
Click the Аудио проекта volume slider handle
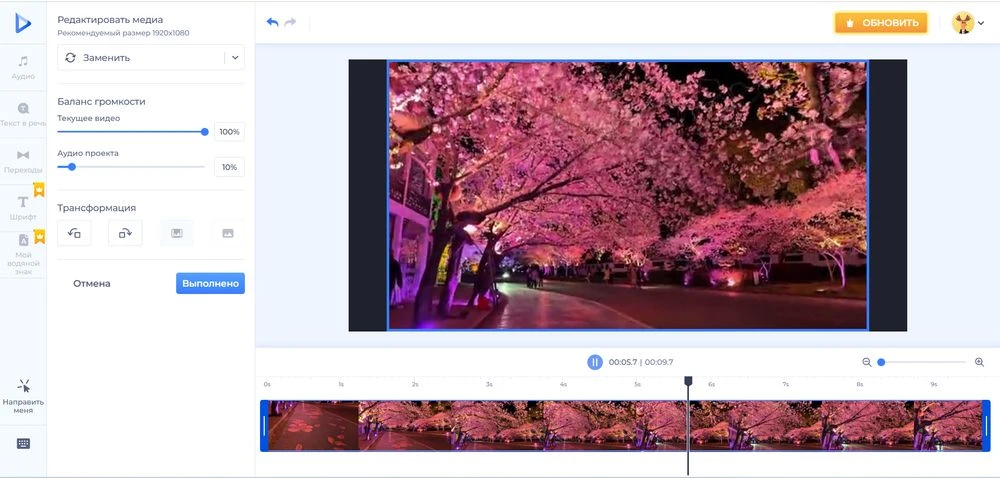coord(71,167)
